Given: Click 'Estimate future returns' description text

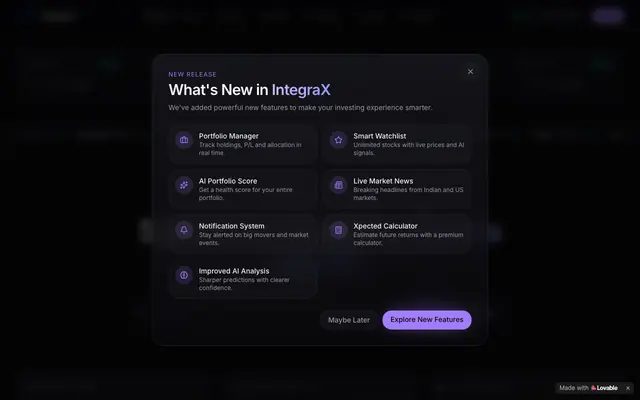Looking at the screenshot, I should (408, 239).
